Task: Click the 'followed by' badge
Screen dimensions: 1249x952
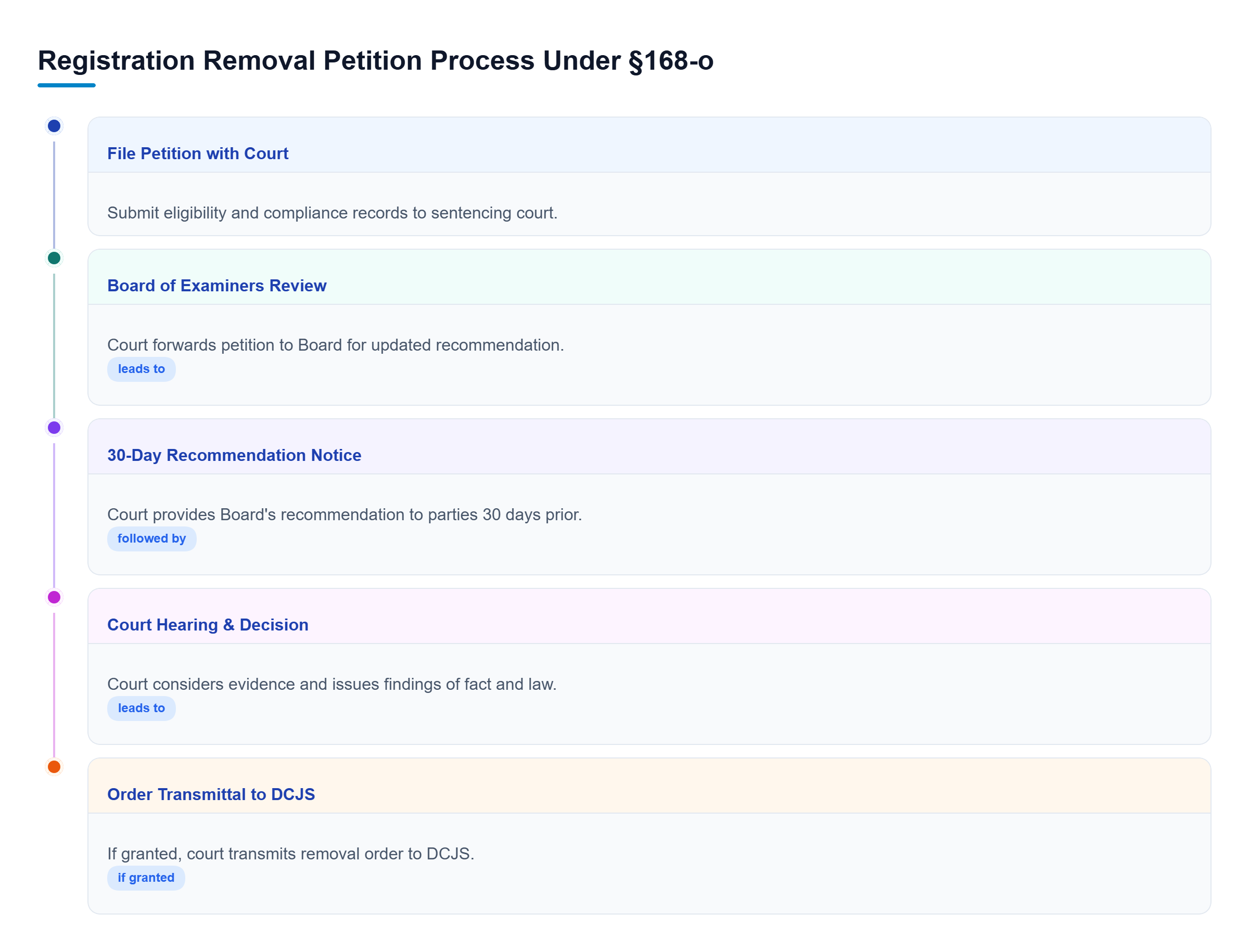Action: 151,538
